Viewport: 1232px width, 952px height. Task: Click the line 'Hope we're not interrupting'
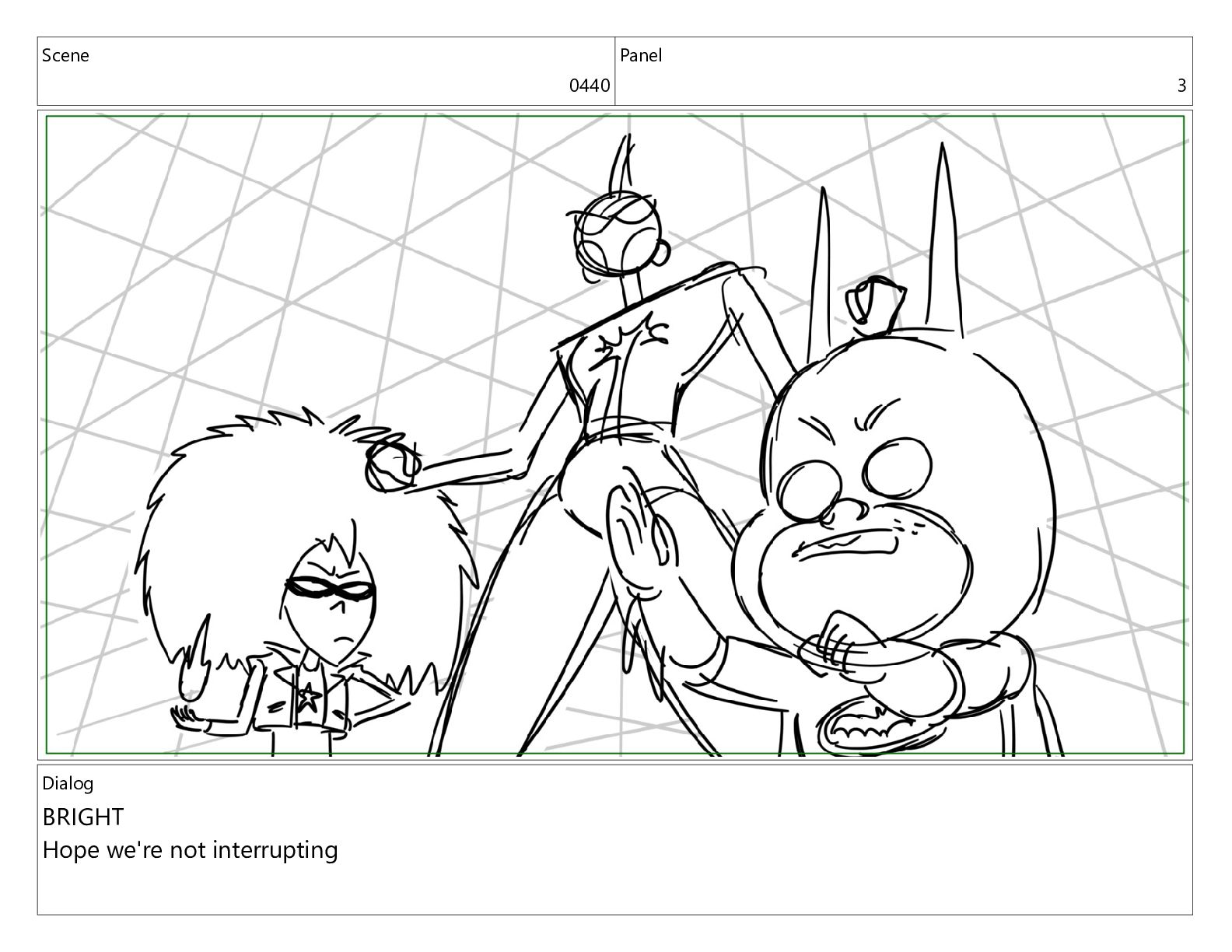click(190, 850)
